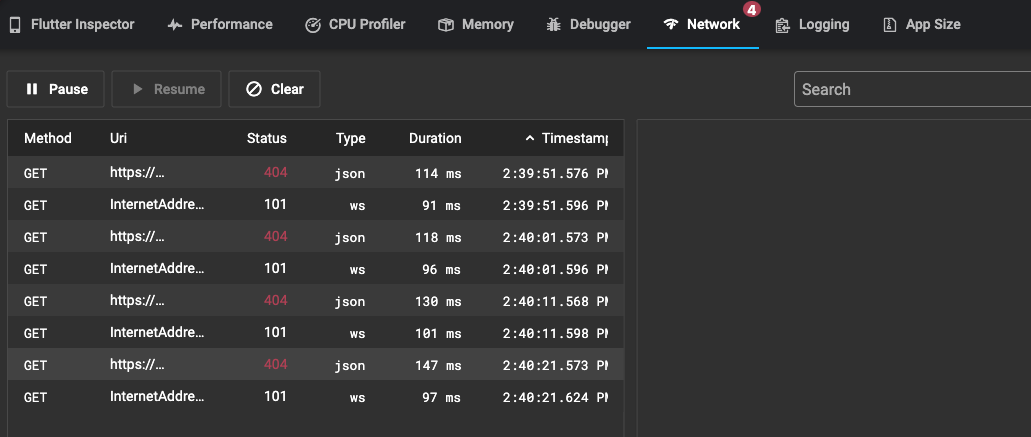Select the request at 2:40:11.568

click(316, 300)
